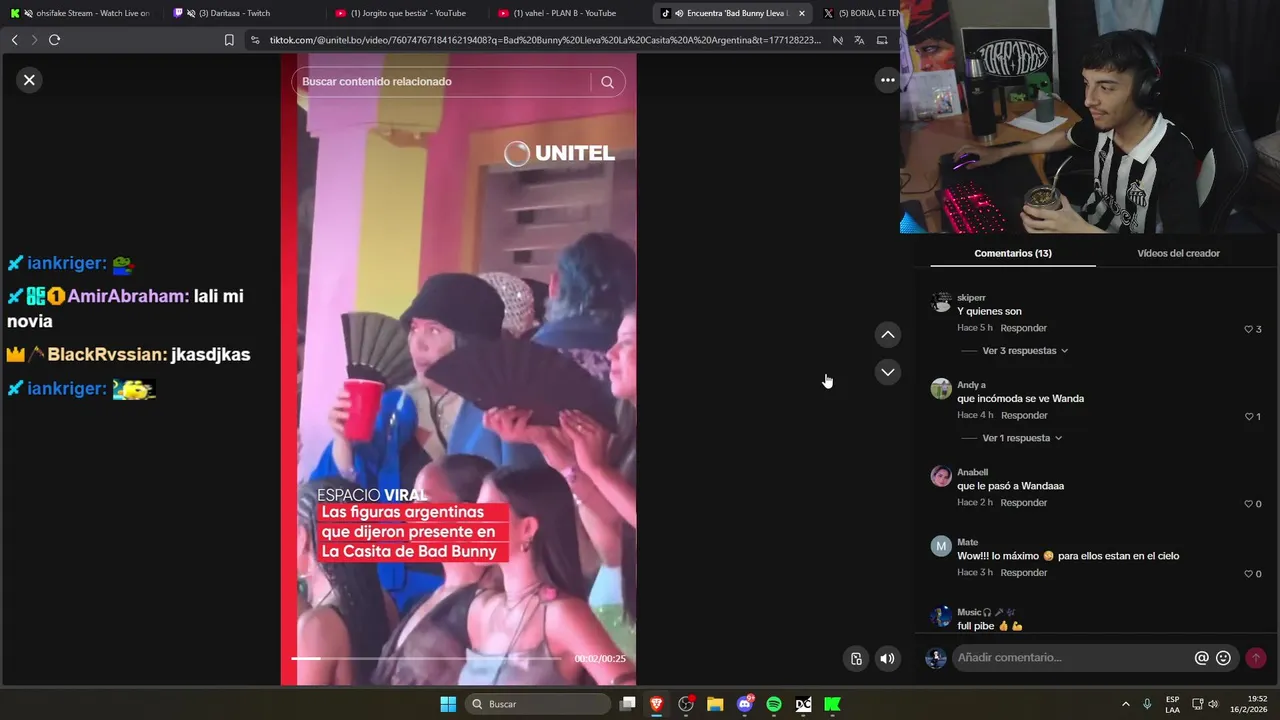Click the taskbar Buscar search box
The height and width of the screenshot is (720, 1280).
click(x=538, y=704)
